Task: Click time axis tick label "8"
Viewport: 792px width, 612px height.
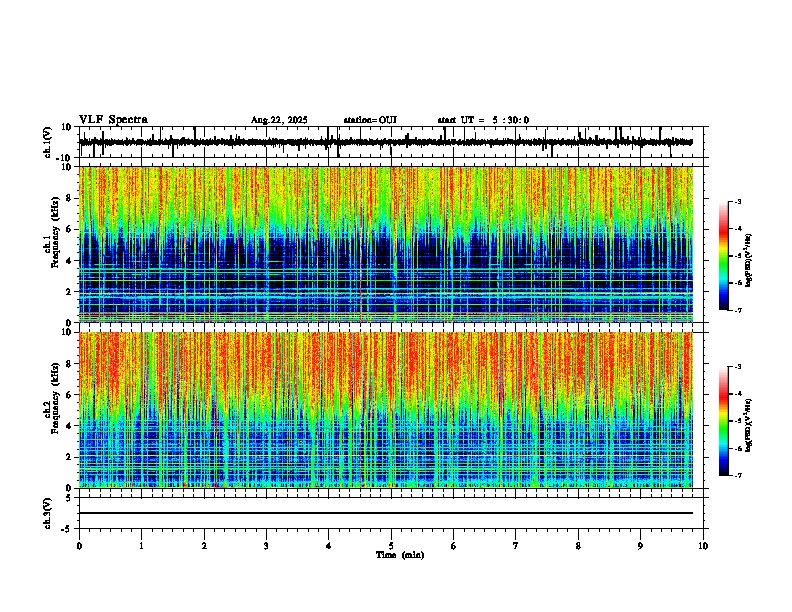Action: pos(578,546)
